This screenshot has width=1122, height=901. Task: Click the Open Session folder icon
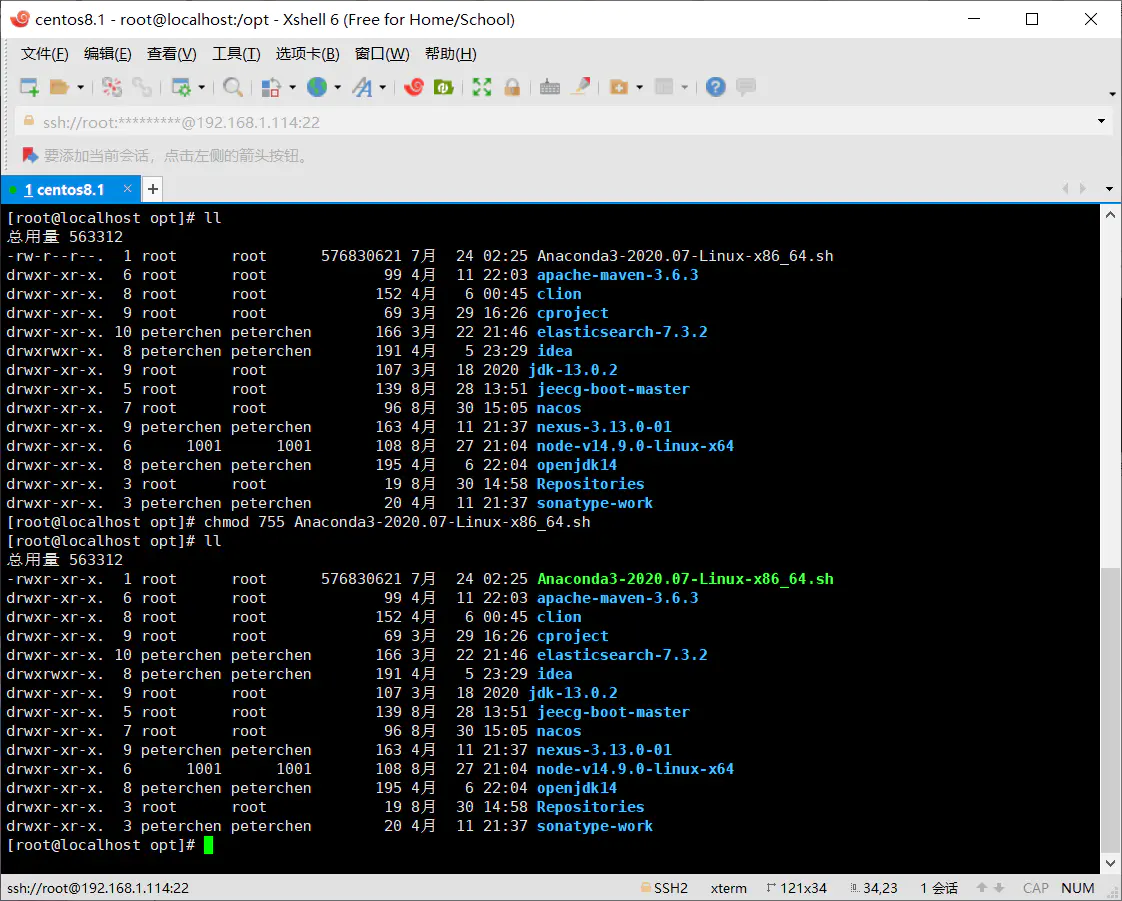[x=59, y=88]
